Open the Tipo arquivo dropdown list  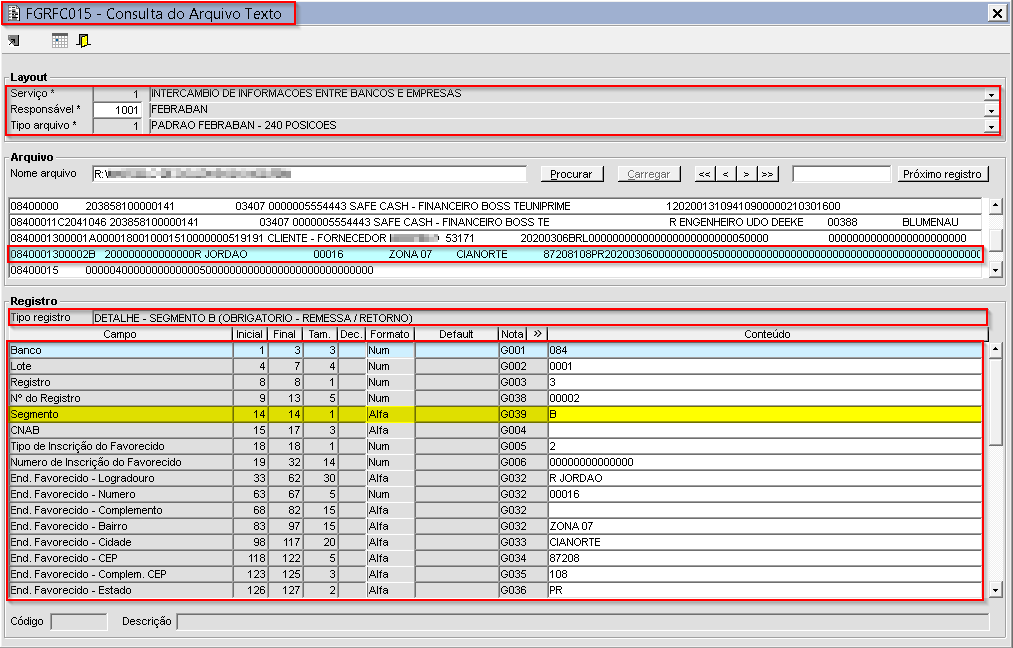click(990, 126)
